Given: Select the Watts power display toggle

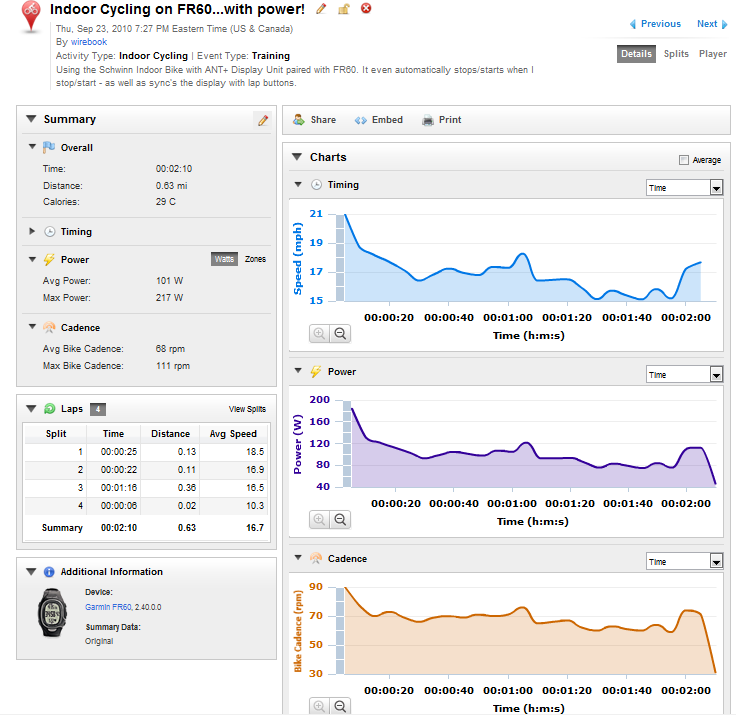Looking at the screenshot, I should (x=224, y=259).
